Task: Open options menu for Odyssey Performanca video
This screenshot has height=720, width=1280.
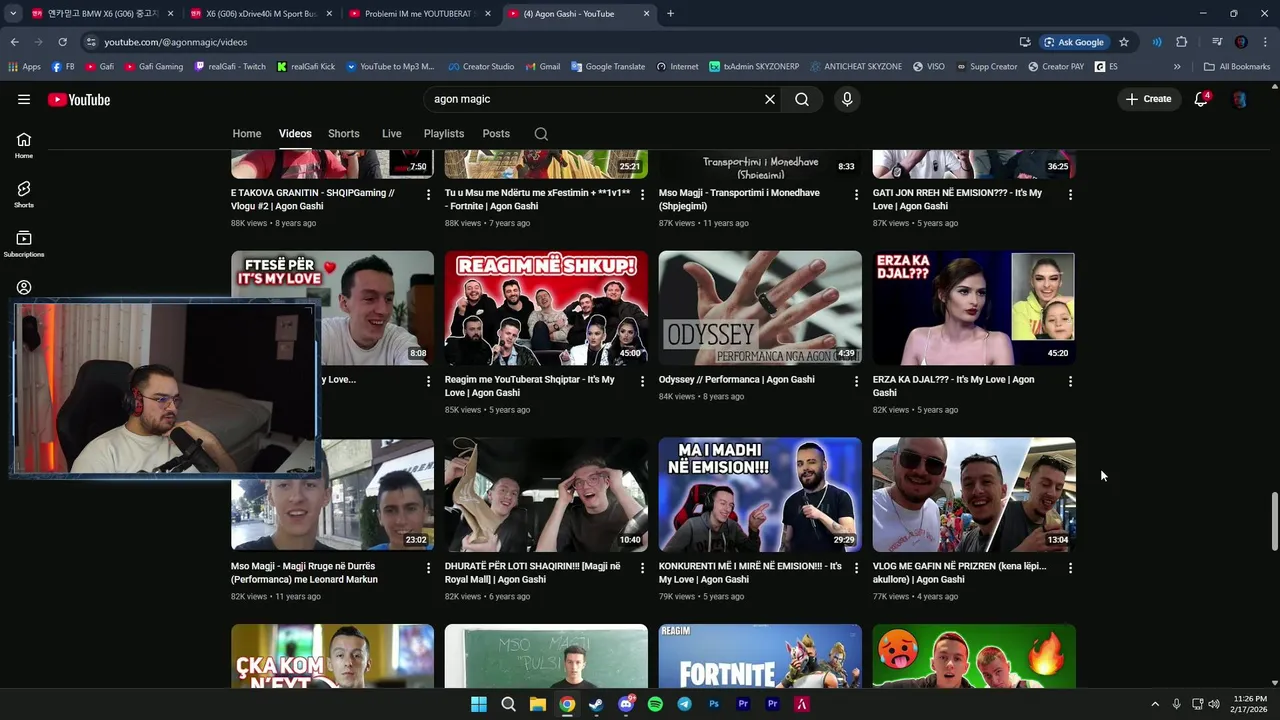Action: (856, 381)
